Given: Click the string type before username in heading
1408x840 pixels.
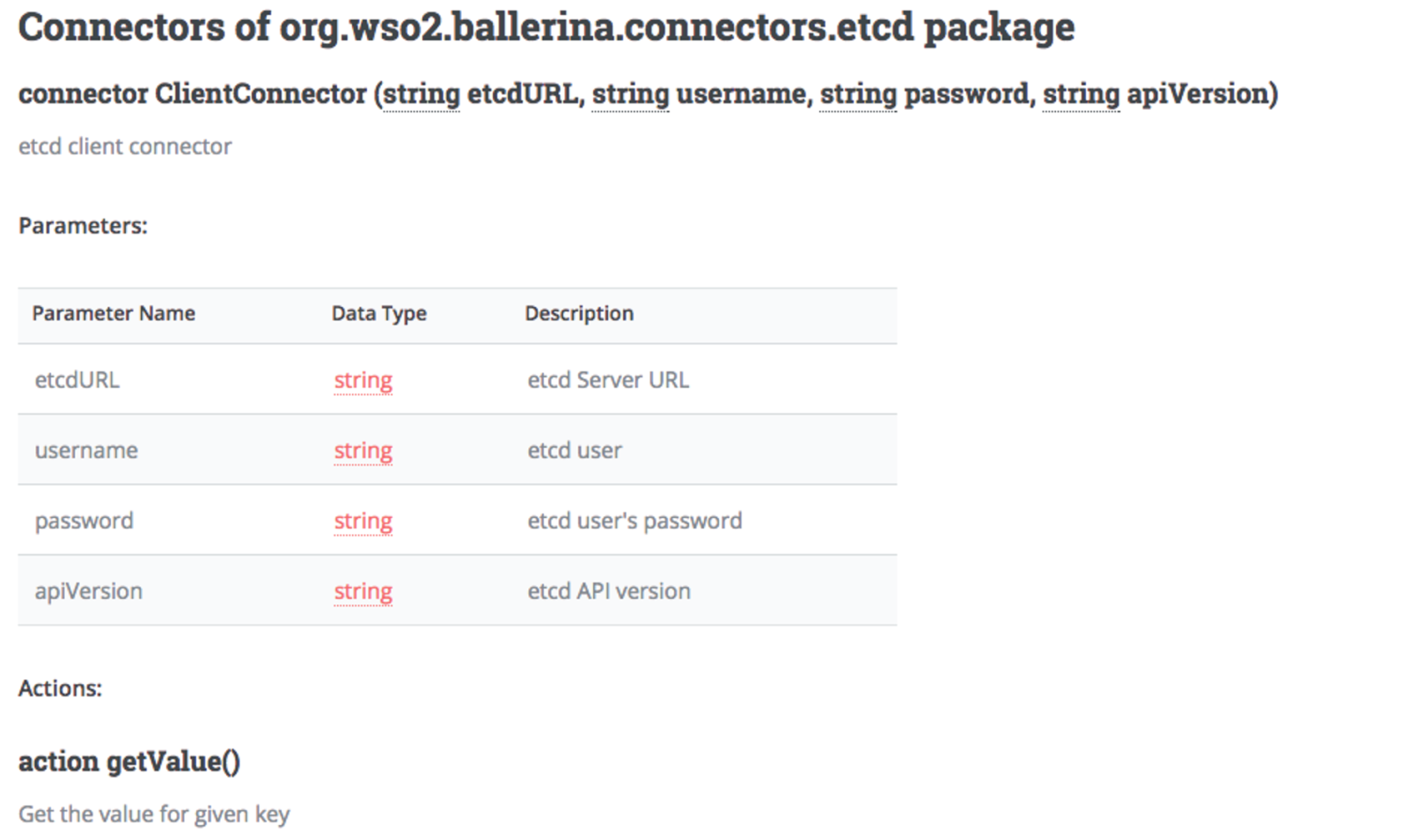Looking at the screenshot, I should [630, 93].
